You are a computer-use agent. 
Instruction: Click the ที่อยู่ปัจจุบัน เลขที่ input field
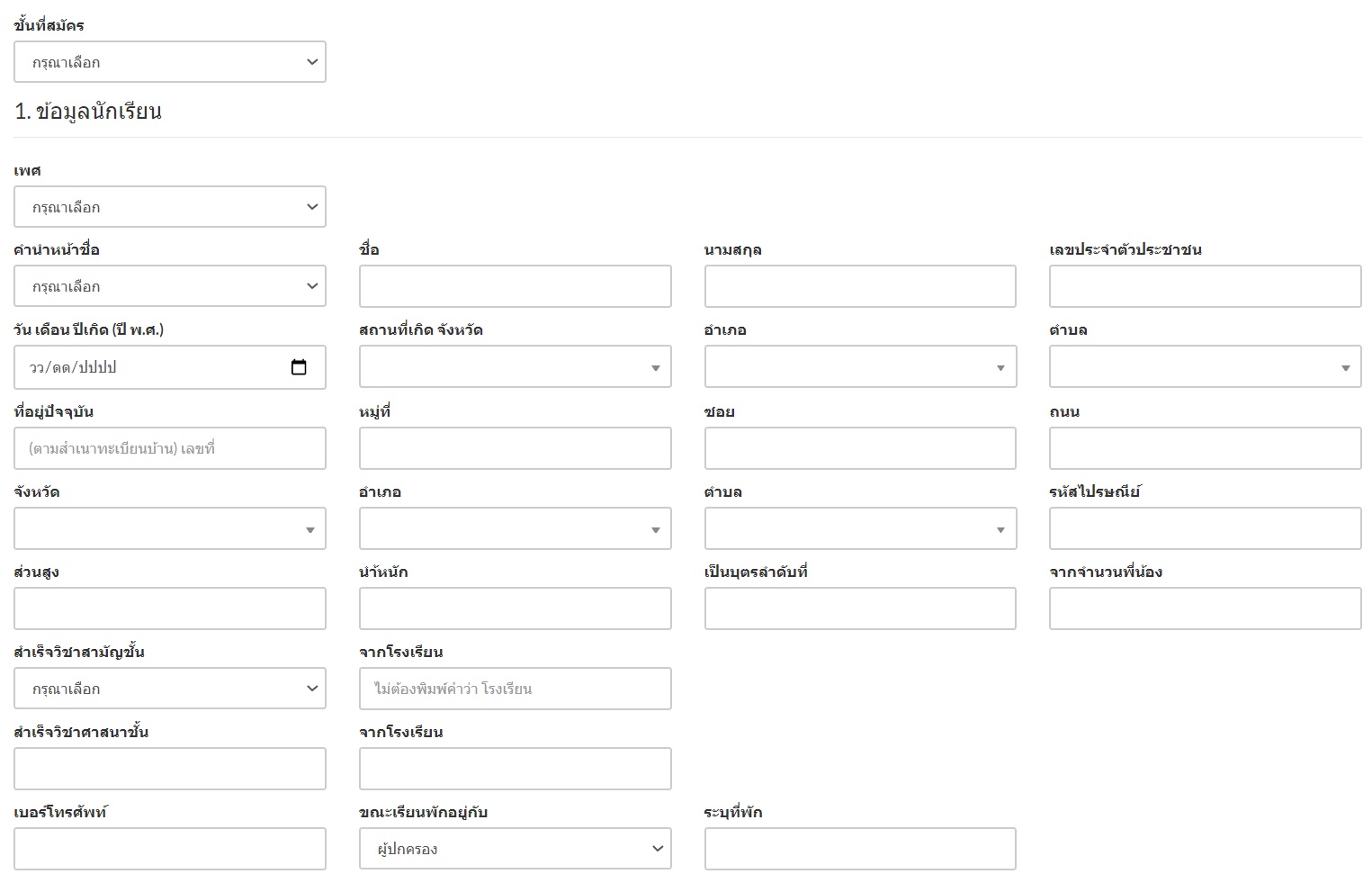click(170, 448)
